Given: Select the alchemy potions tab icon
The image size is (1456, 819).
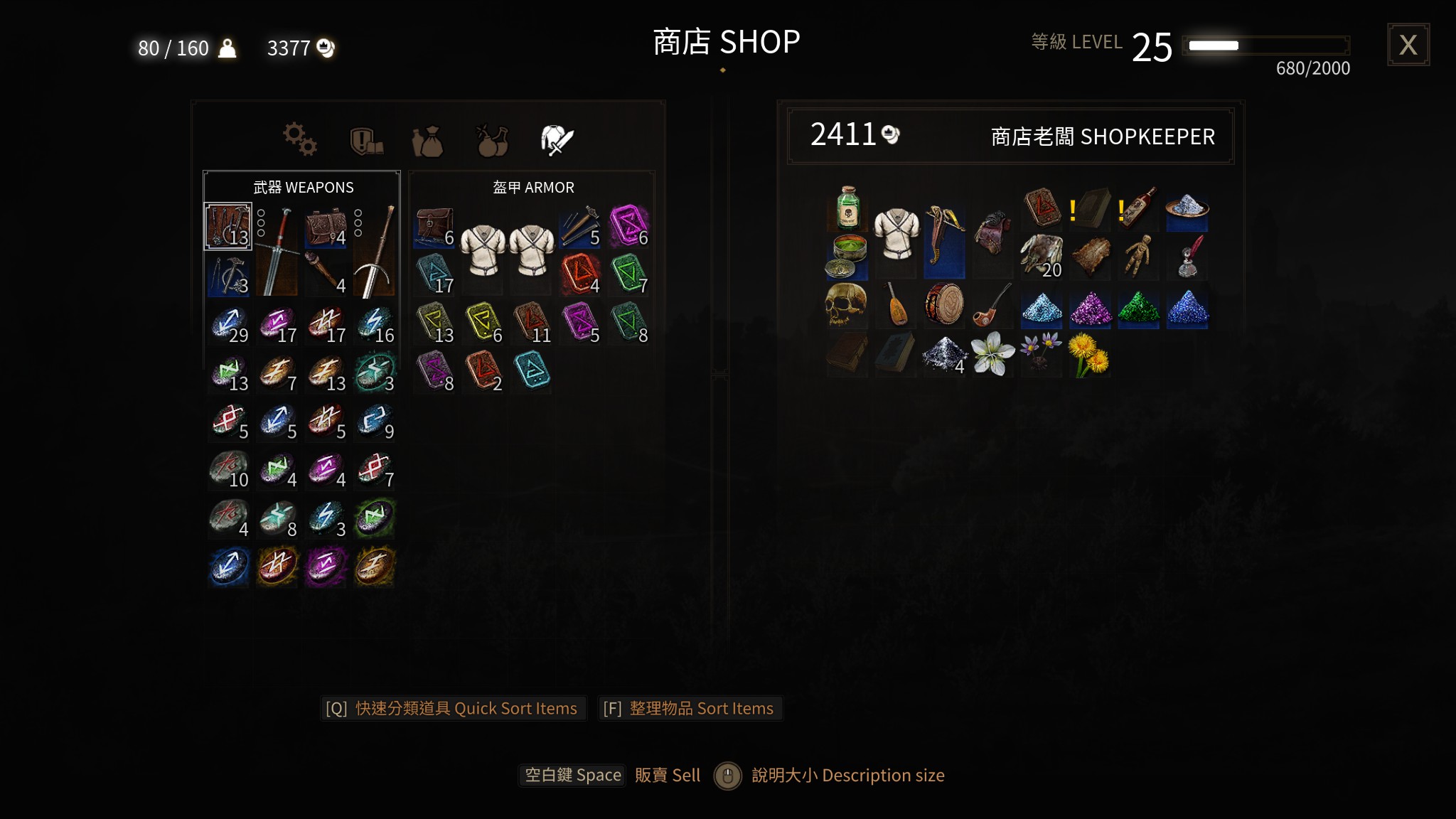Looking at the screenshot, I should [492, 140].
